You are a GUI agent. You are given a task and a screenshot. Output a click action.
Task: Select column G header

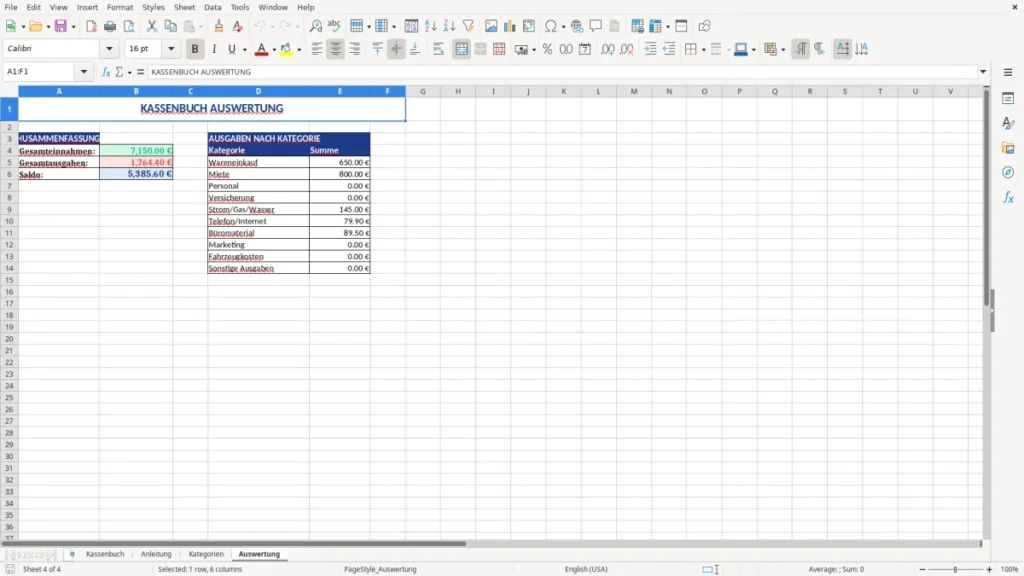point(423,91)
